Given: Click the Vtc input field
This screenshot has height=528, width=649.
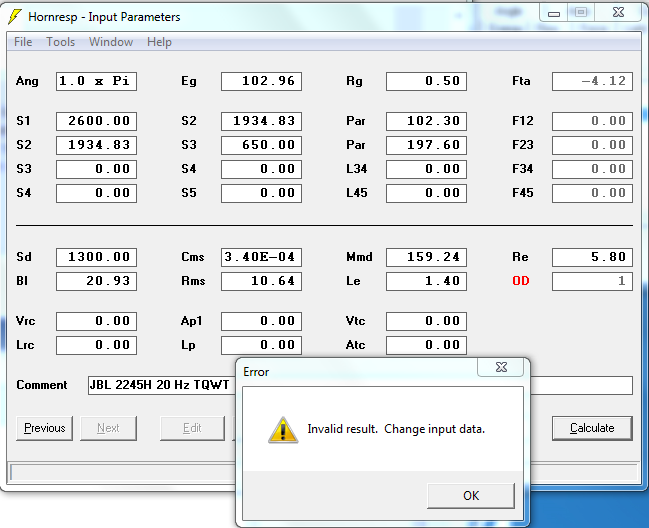Looking at the screenshot, I should click(x=426, y=322).
